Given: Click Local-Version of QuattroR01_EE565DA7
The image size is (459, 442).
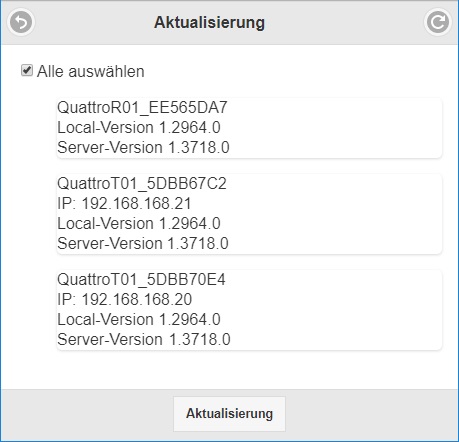Looking at the screenshot, I should [139, 127].
